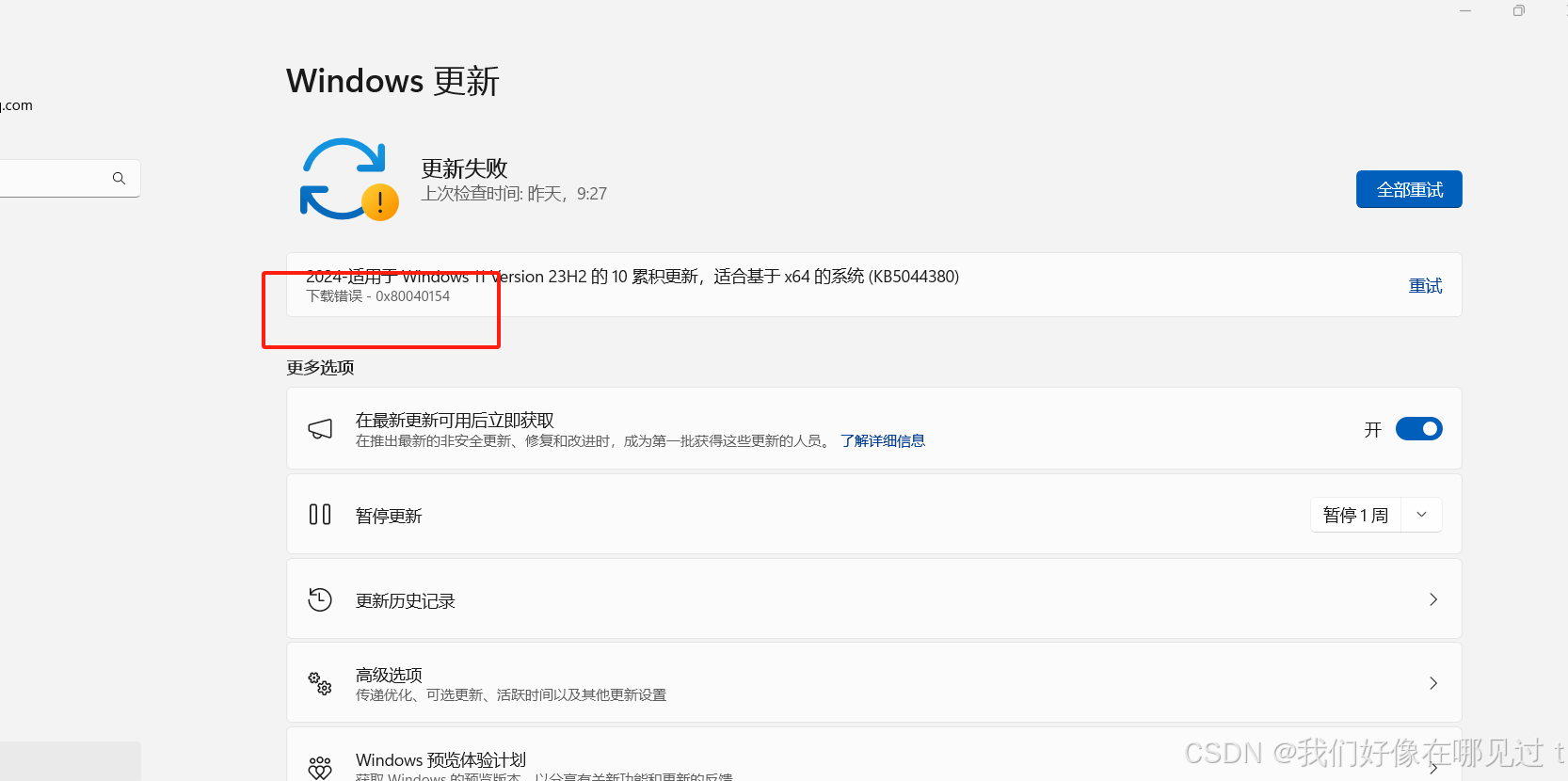The width and height of the screenshot is (1568, 781).
Task: Click the Windows 更新 page title
Action: pyautogui.click(x=392, y=81)
